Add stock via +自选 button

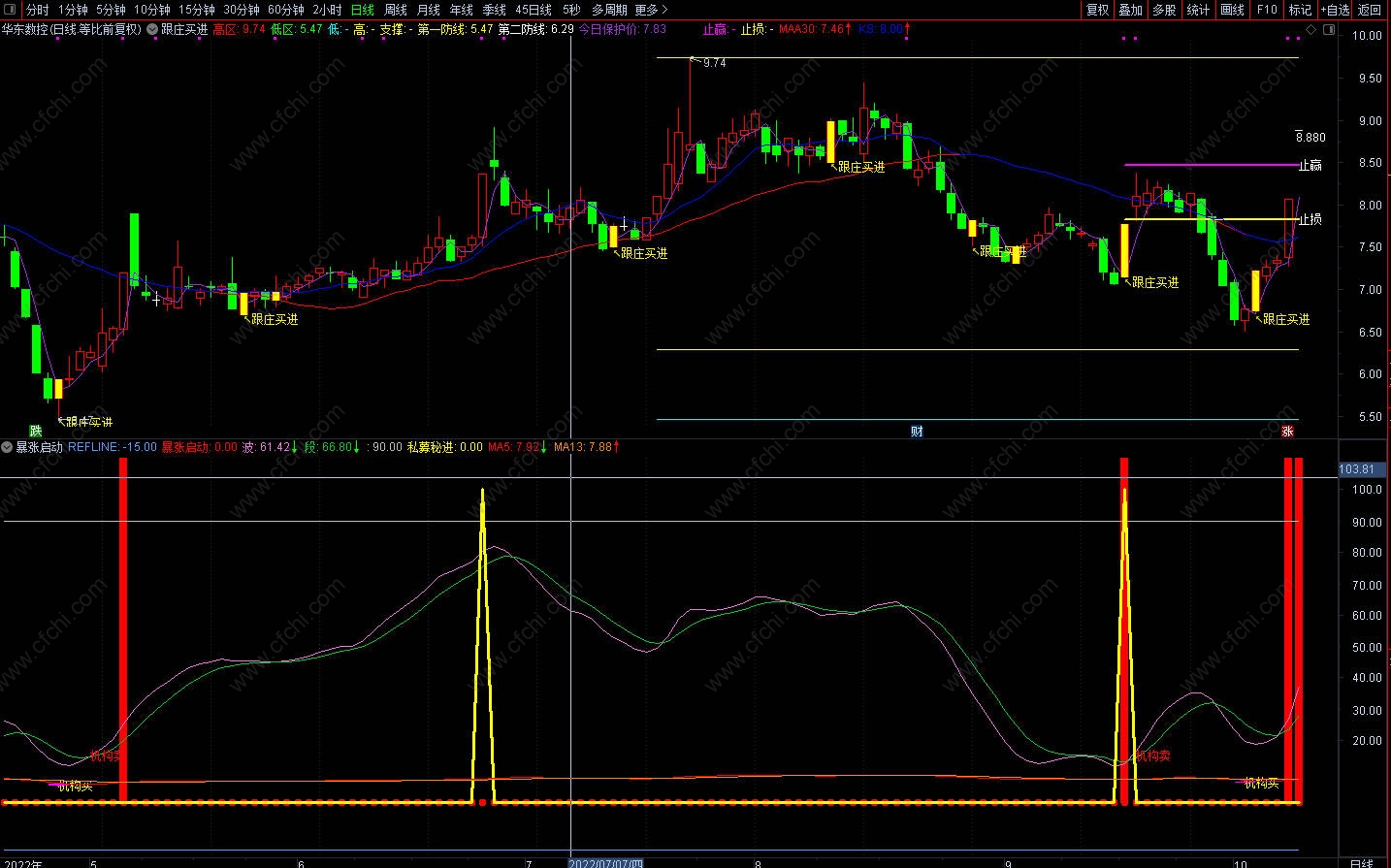coord(1335,10)
